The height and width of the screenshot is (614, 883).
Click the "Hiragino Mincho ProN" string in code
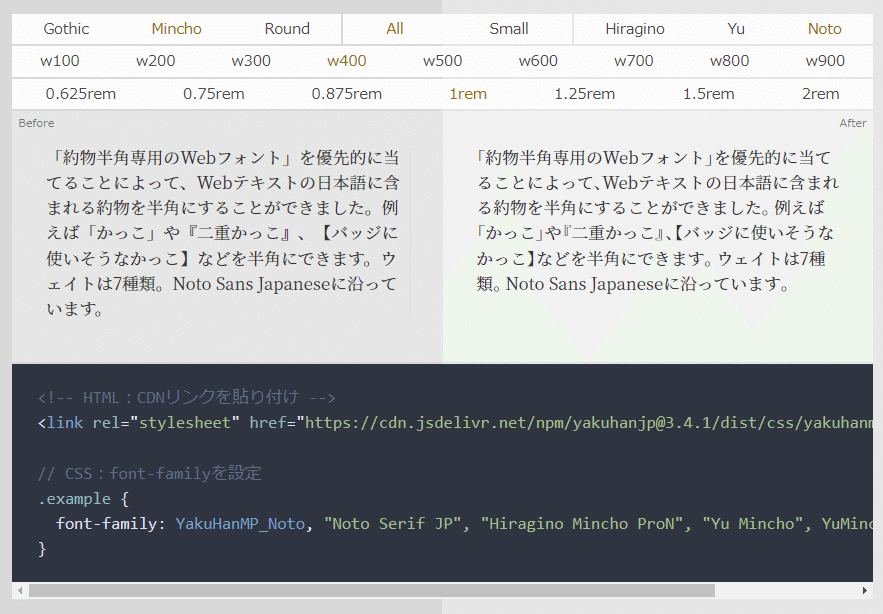582,524
